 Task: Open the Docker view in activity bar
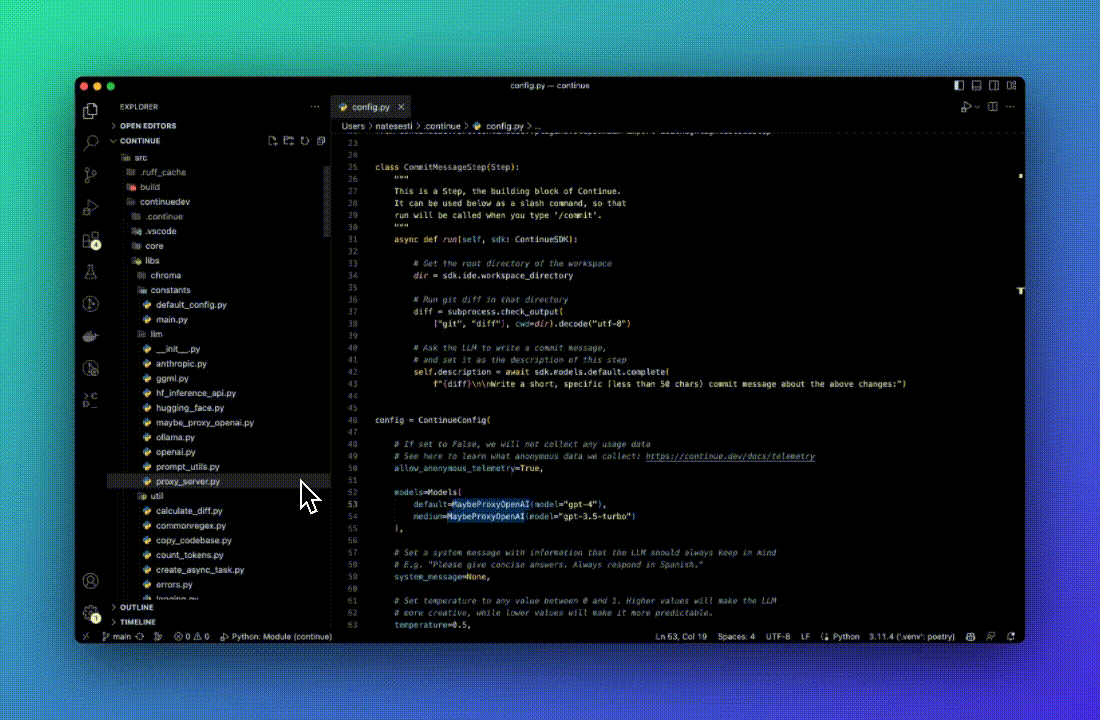point(91,337)
